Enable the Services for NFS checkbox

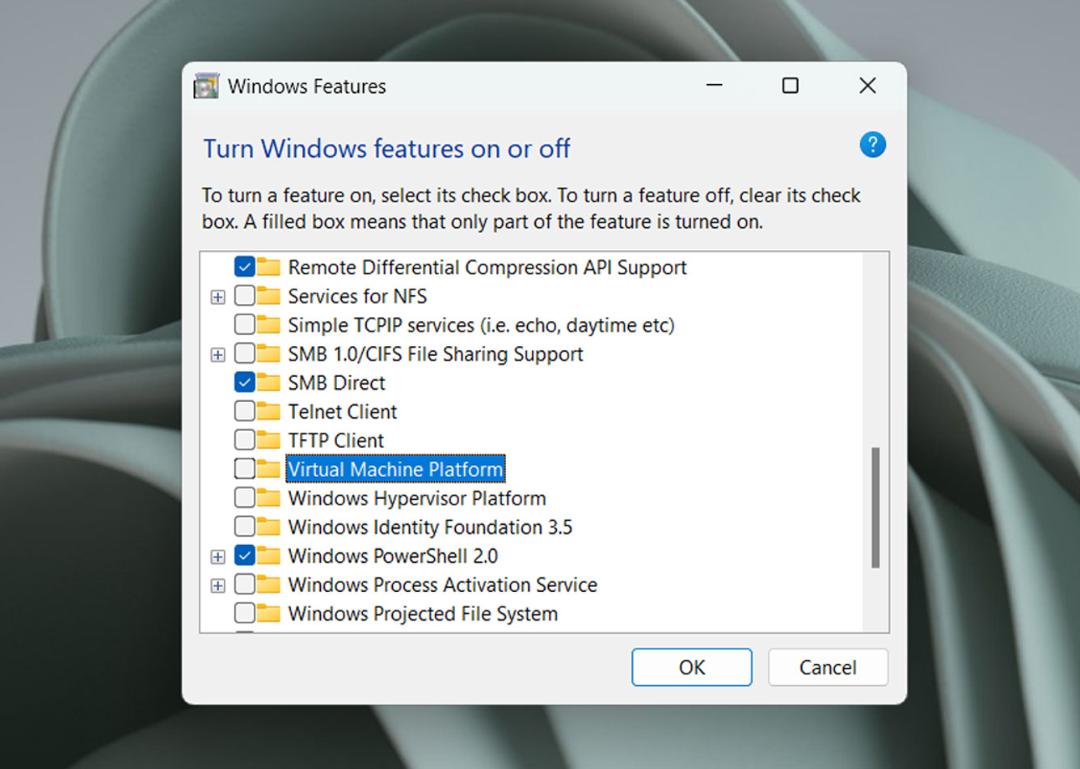(x=245, y=296)
